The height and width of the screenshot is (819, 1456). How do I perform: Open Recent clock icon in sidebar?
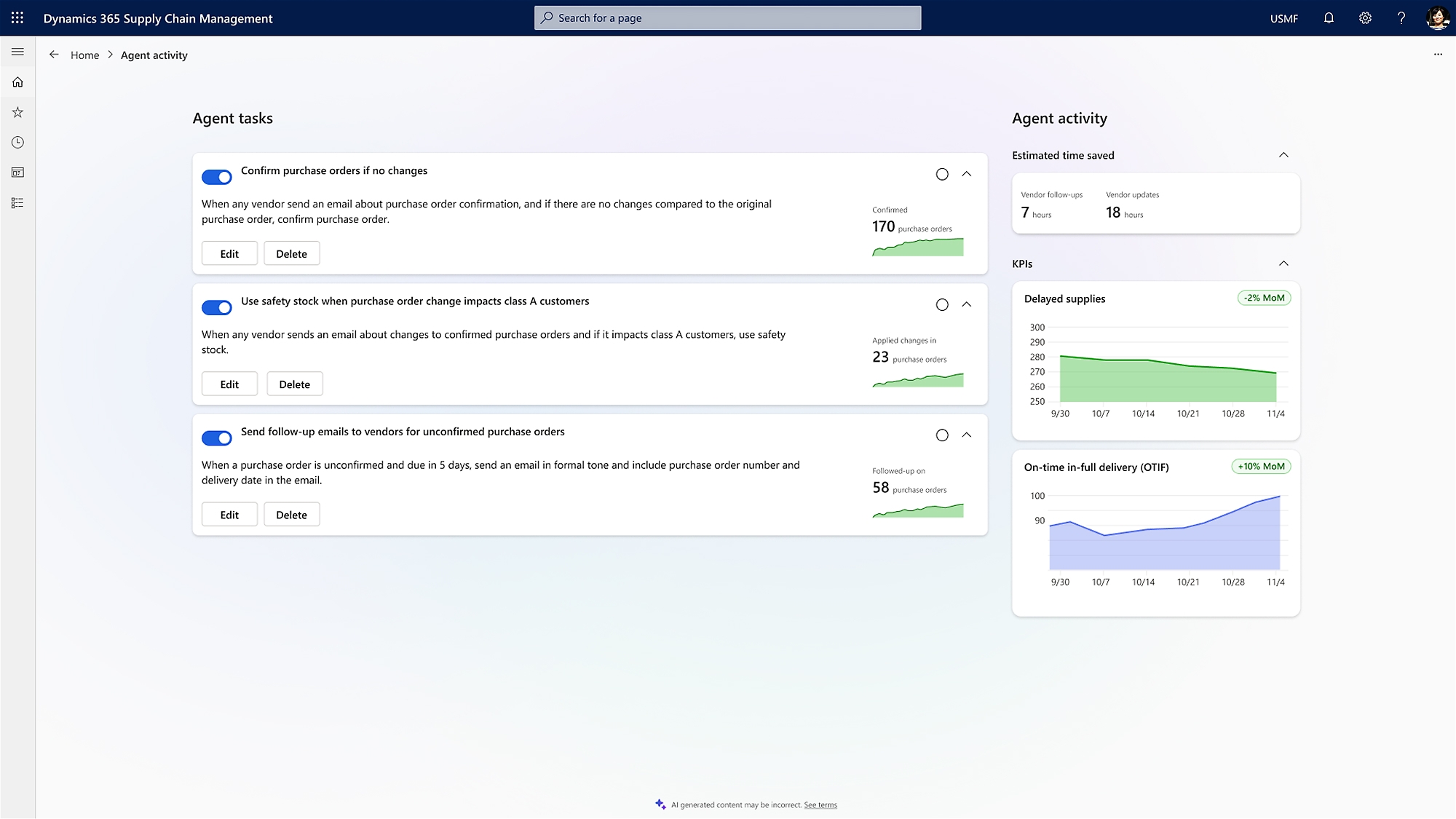pos(17,143)
